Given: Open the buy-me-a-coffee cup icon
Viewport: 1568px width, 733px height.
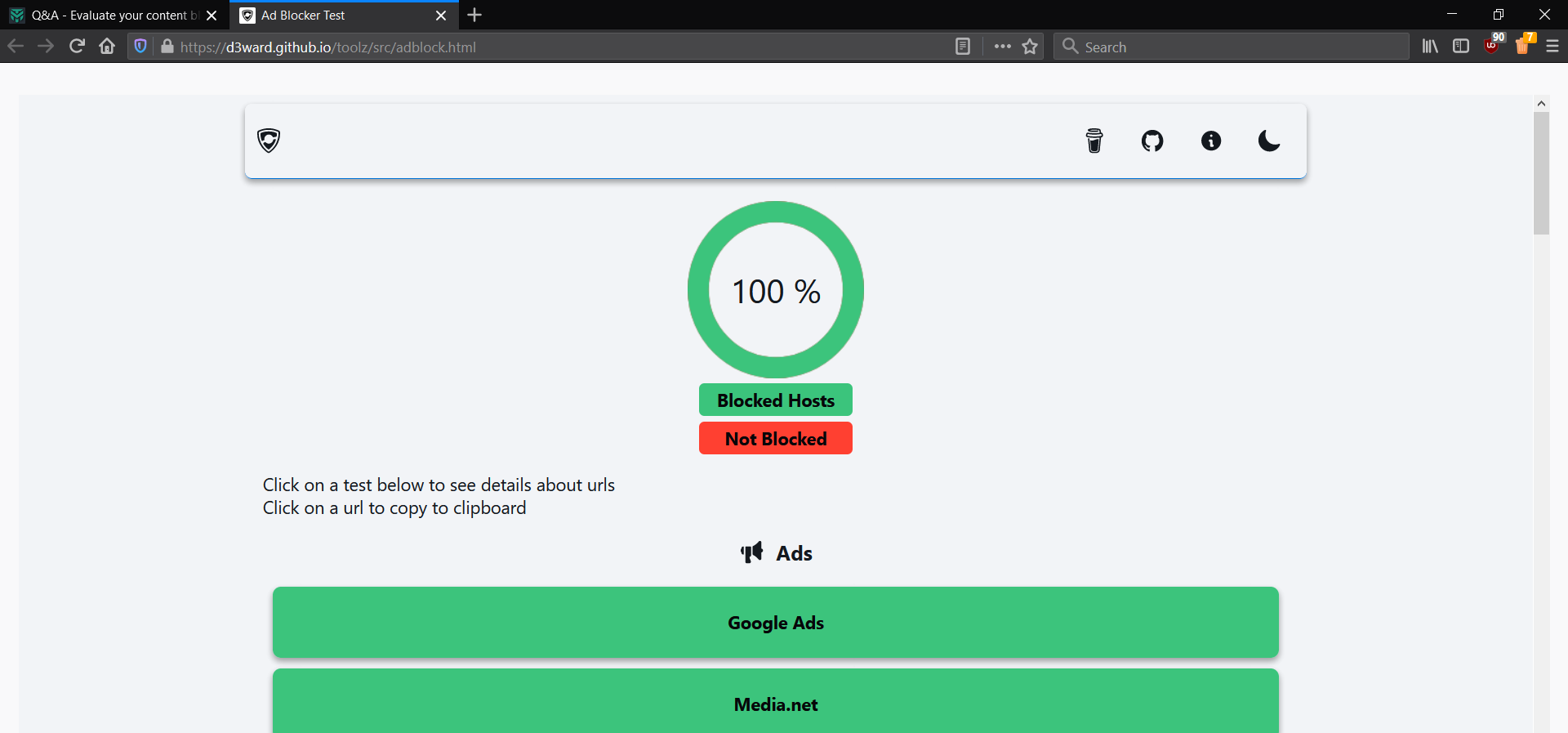Looking at the screenshot, I should tap(1094, 141).
